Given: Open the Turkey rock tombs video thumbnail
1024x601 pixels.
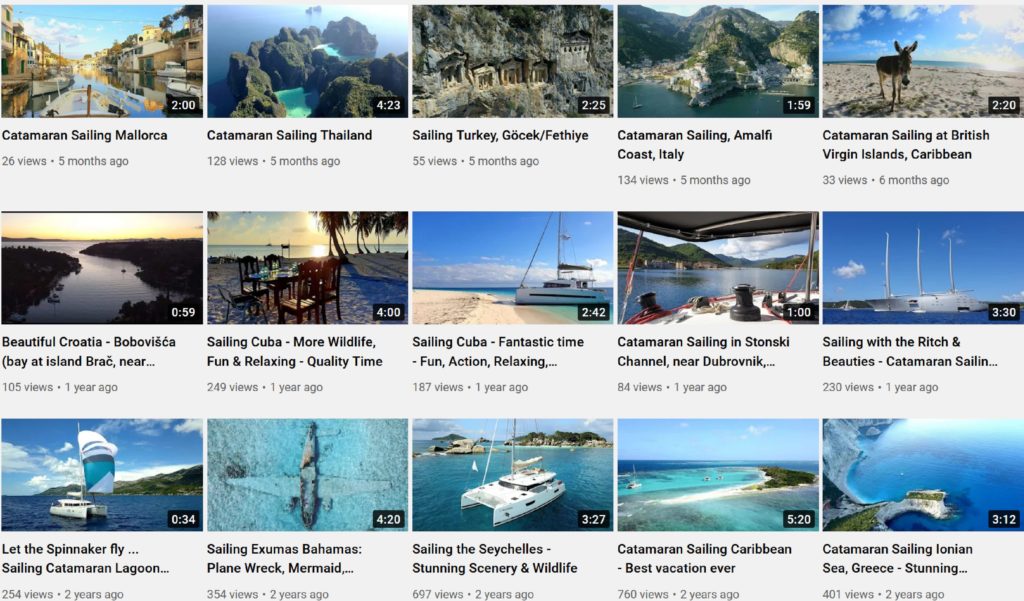Looking at the screenshot, I should coord(513,61).
